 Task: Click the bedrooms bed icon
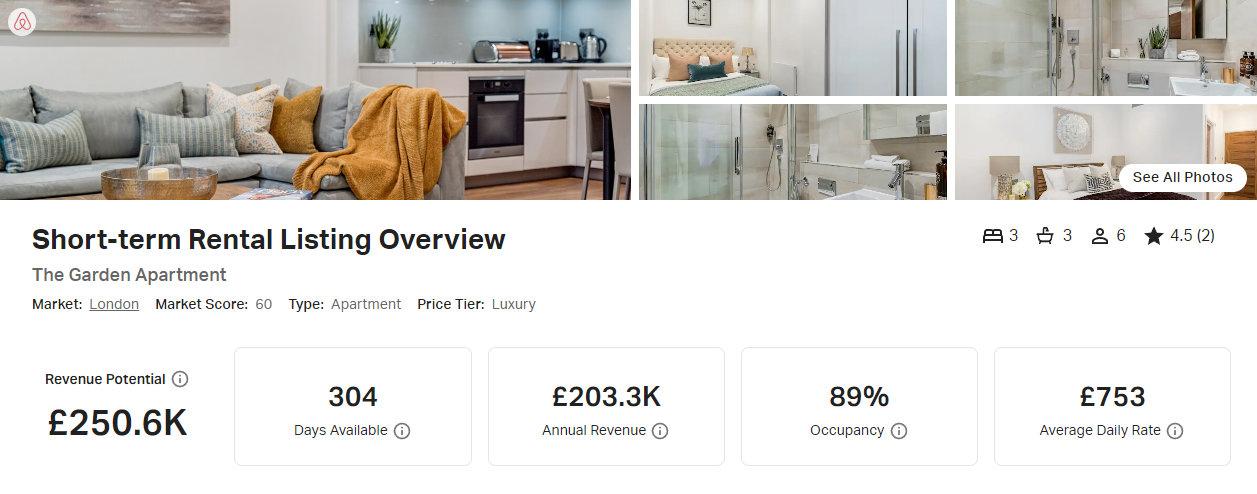[992, 236]
